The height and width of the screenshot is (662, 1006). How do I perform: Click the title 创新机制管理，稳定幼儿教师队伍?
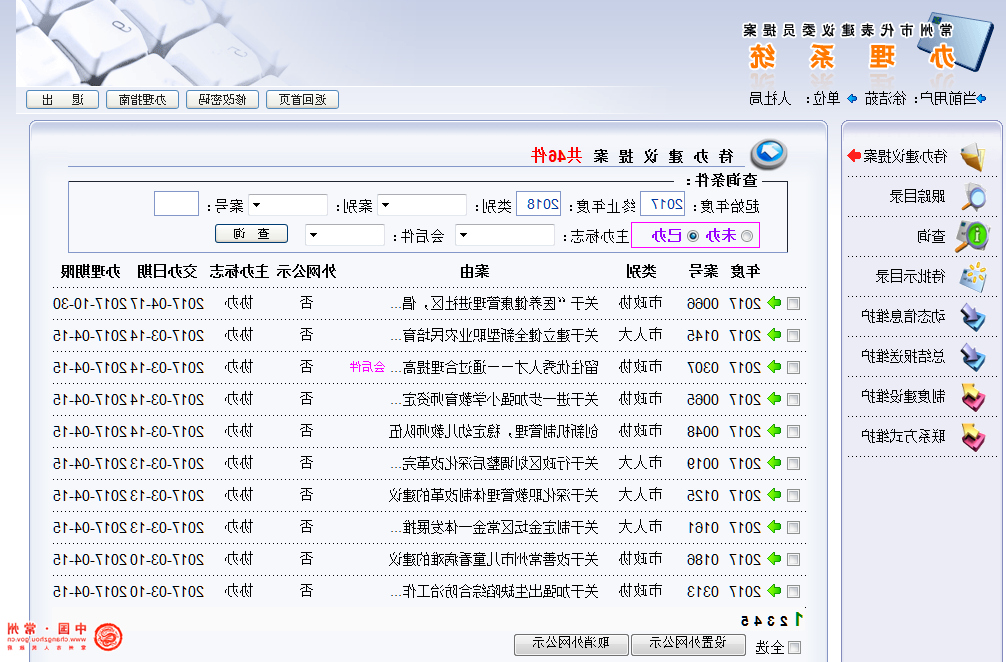pos(493,431)
